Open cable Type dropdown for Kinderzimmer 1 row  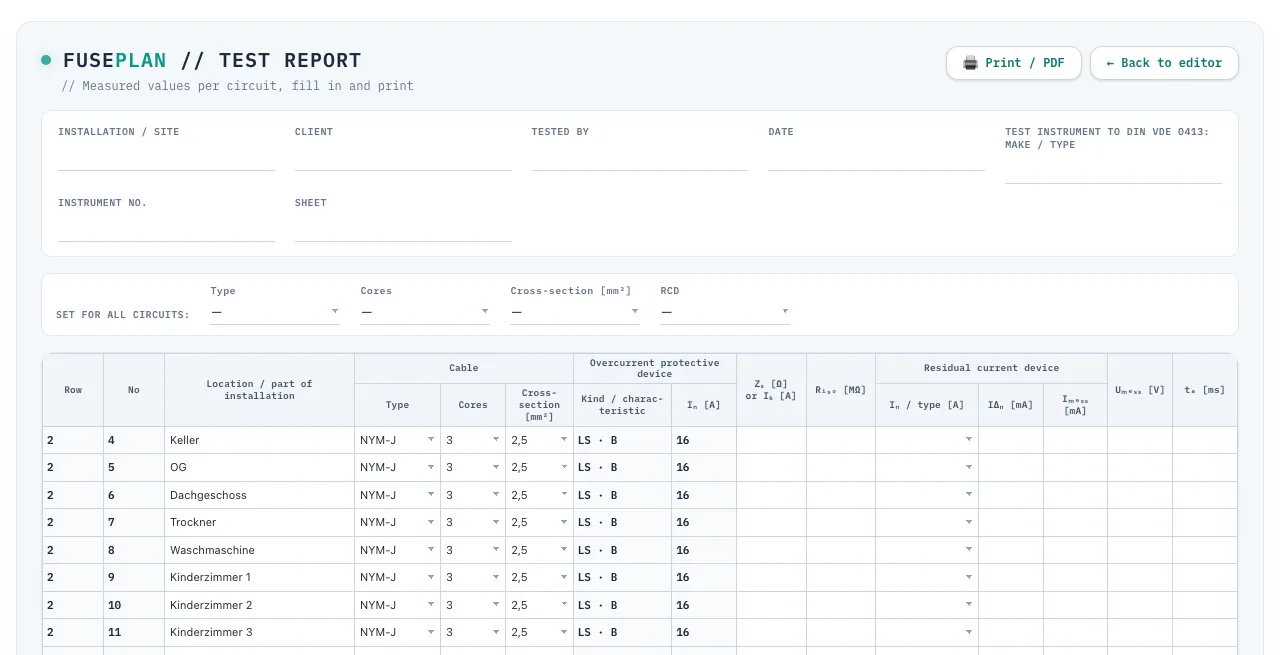[x=397, y=577]
